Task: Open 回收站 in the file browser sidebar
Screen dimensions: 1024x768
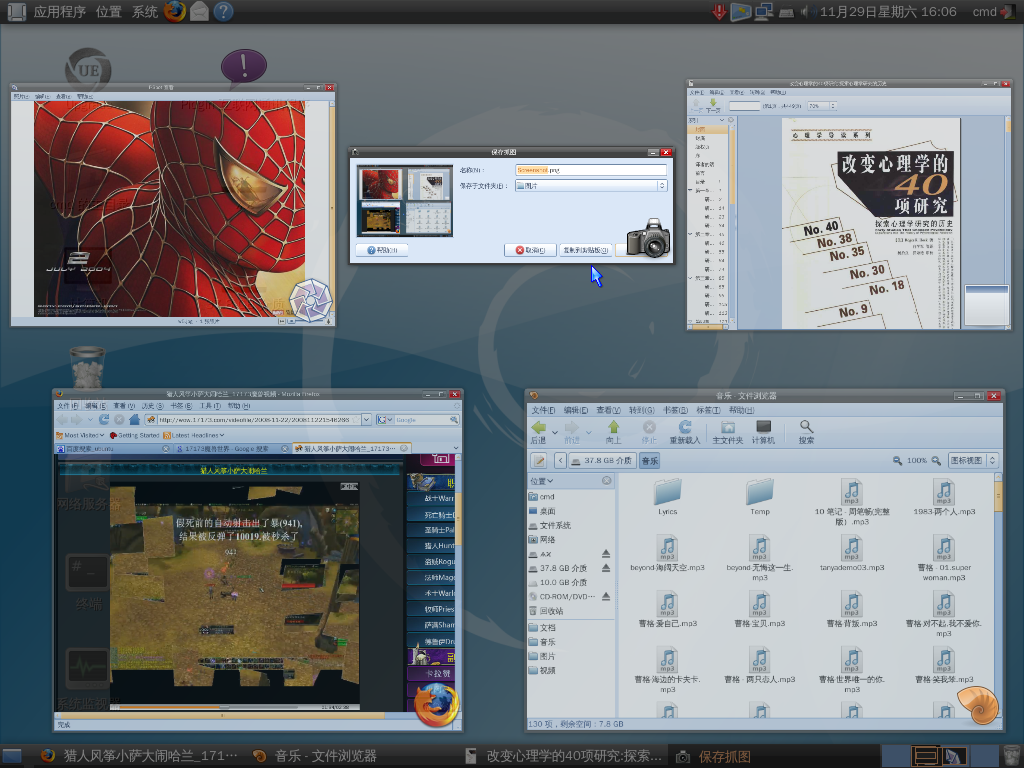Action: [x=546, y=611]
